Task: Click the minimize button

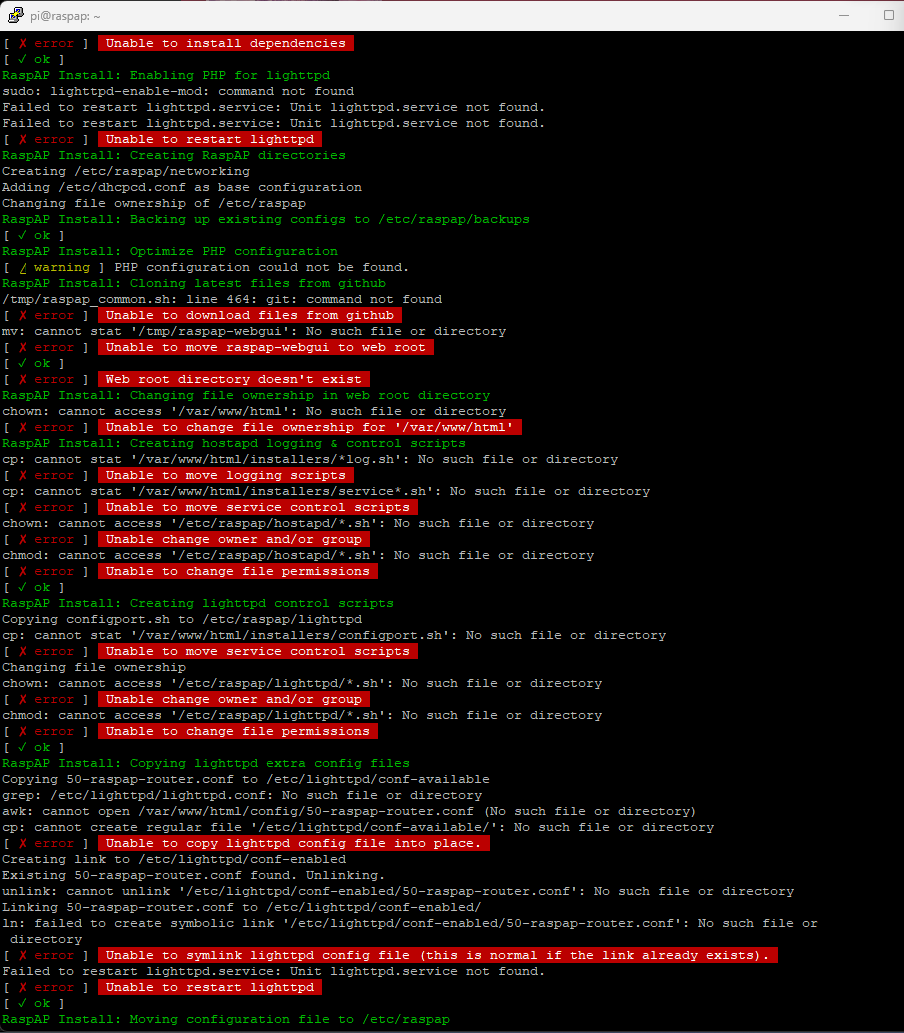Action: pyautogui.click(x=845, y=15)
